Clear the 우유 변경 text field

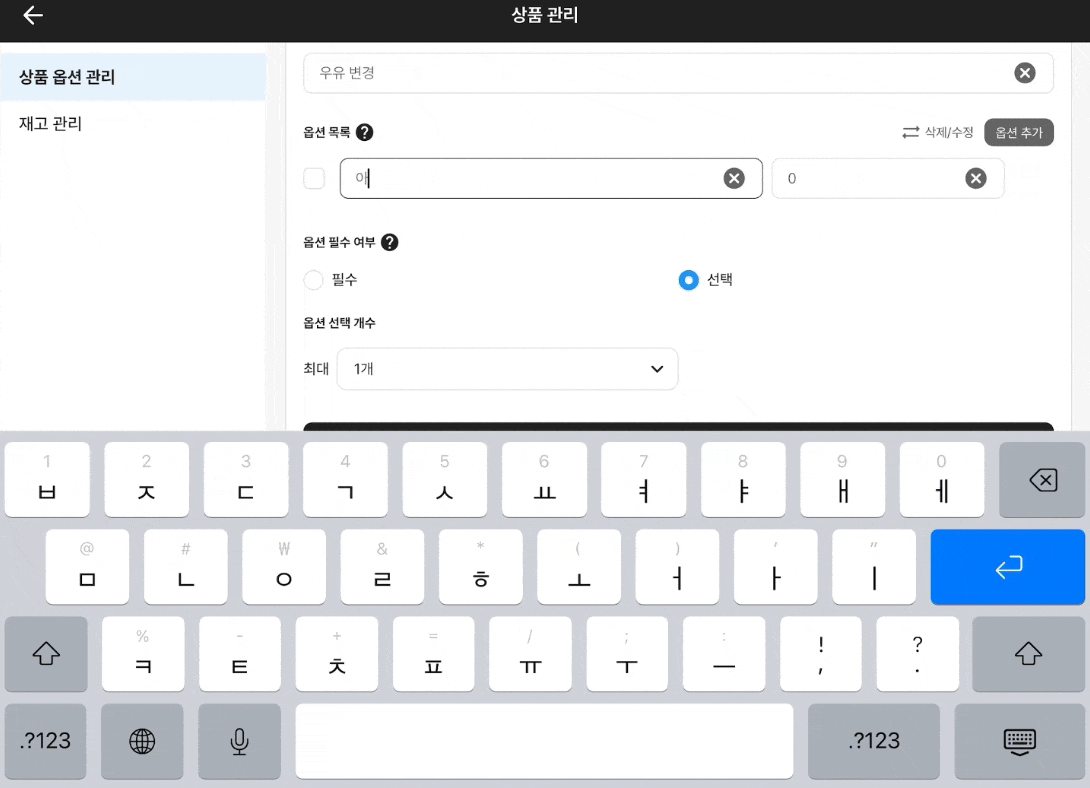coord(1024,73)
